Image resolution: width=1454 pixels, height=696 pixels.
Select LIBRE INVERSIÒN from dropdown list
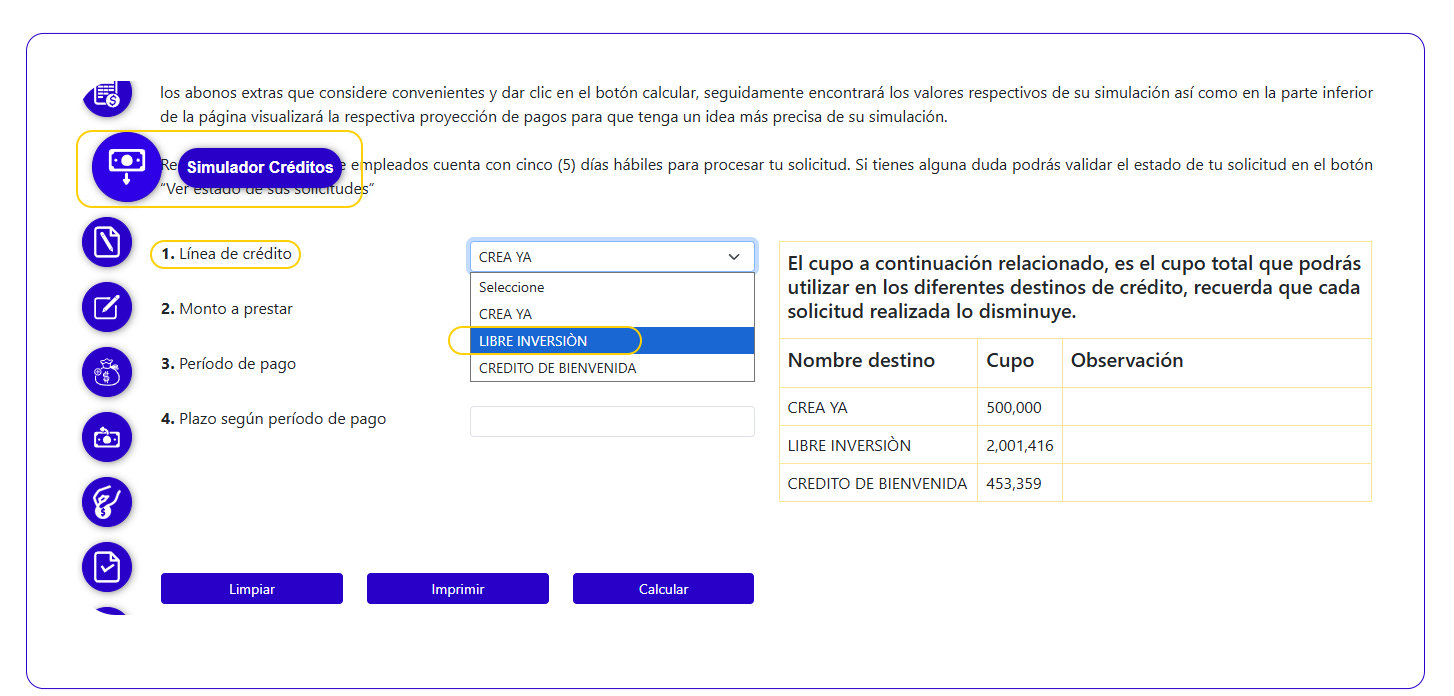[611, 341]
